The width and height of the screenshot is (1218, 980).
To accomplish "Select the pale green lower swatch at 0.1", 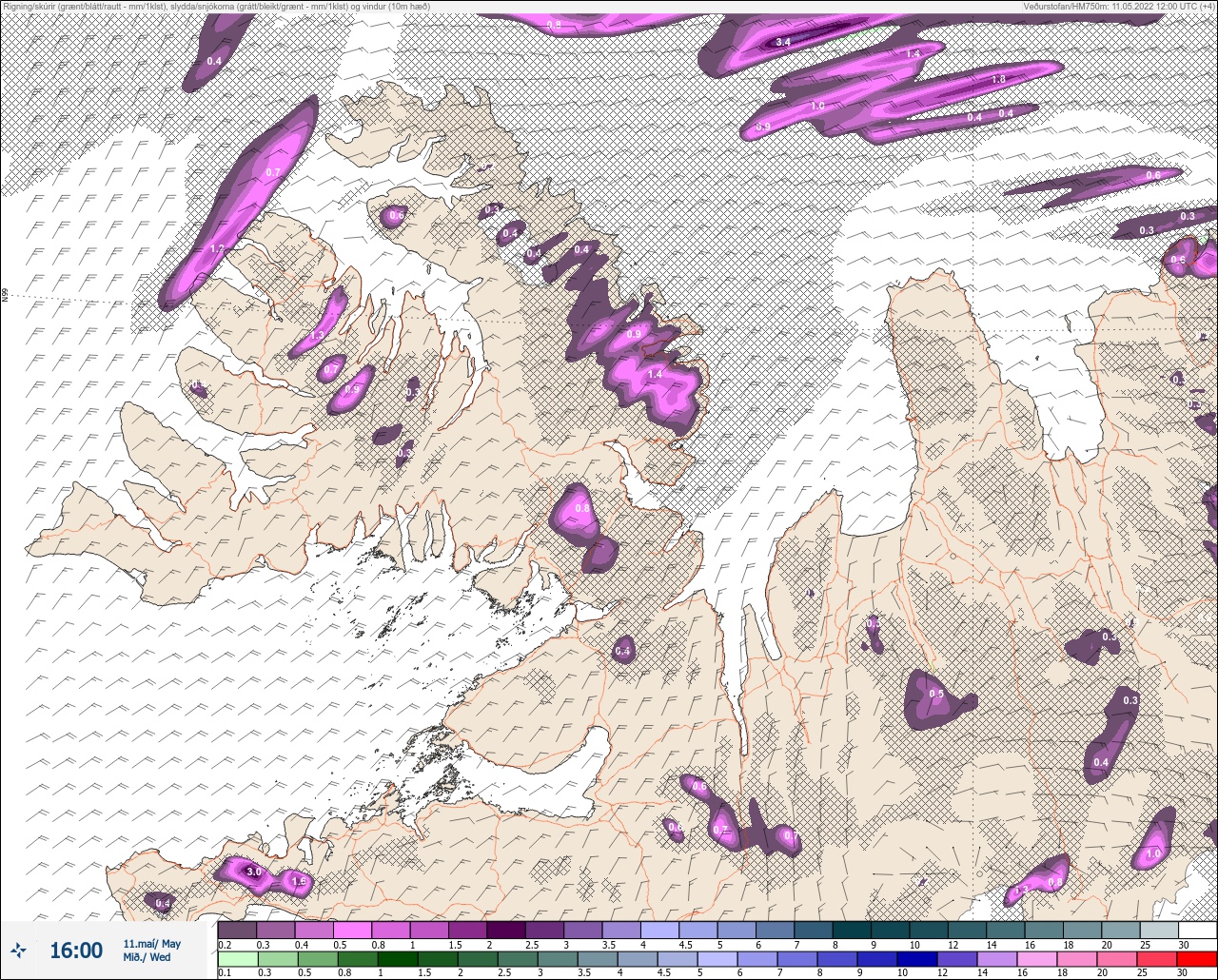I will click(x=237, y=959).
